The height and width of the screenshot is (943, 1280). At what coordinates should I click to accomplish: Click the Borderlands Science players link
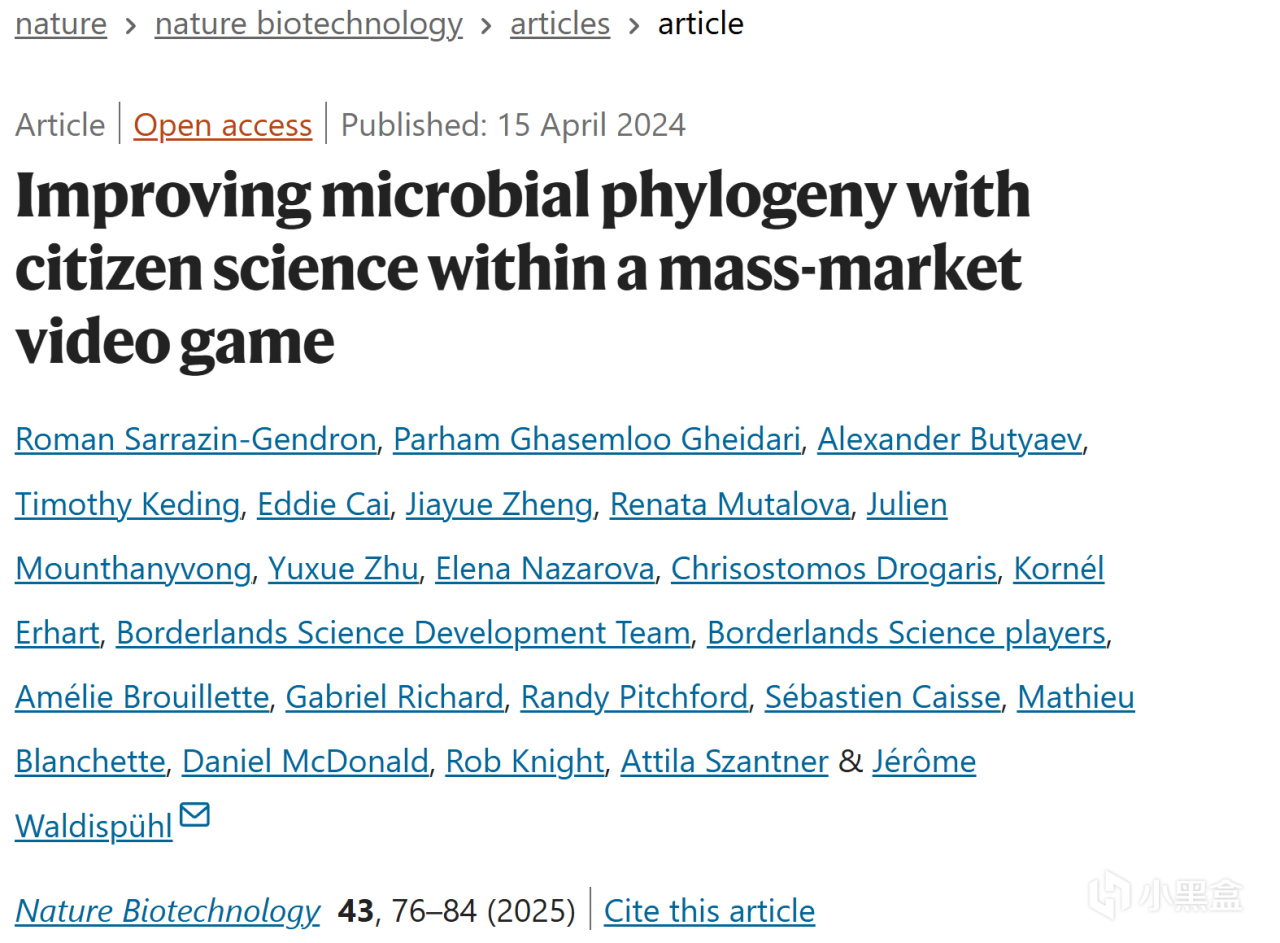click(x=906, y=633)
